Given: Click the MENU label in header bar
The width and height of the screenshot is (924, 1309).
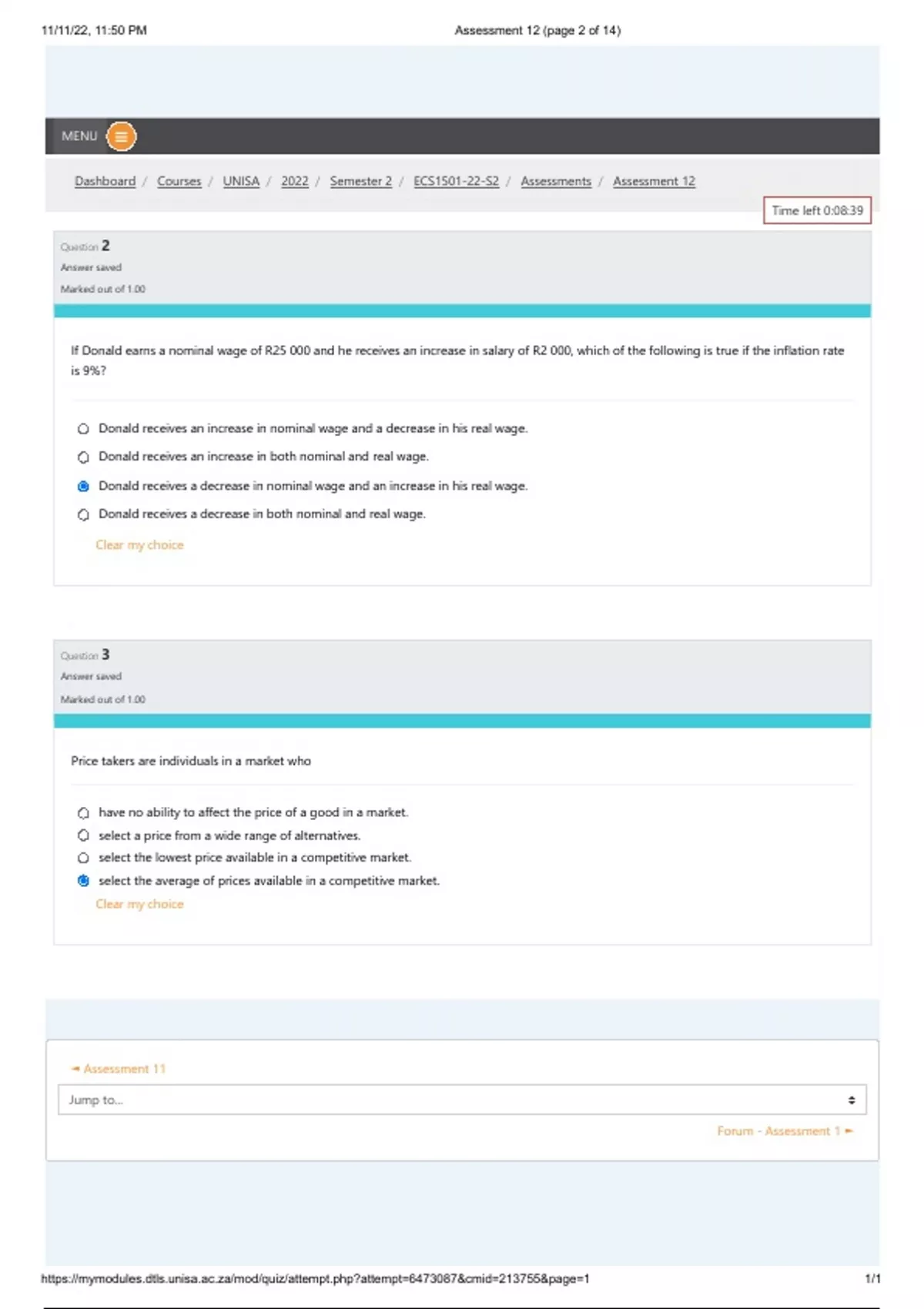Looking at the screenshot, I should coord(79,136).
